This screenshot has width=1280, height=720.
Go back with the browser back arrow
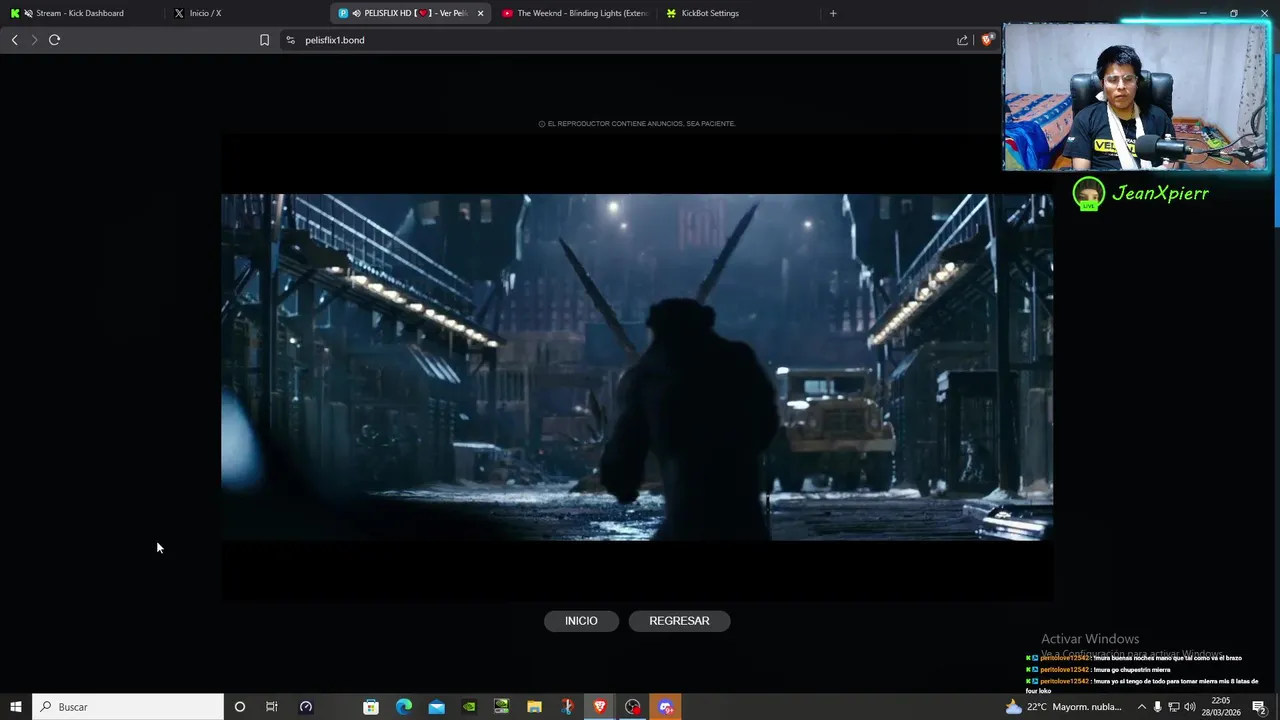[x=14, y=40]
